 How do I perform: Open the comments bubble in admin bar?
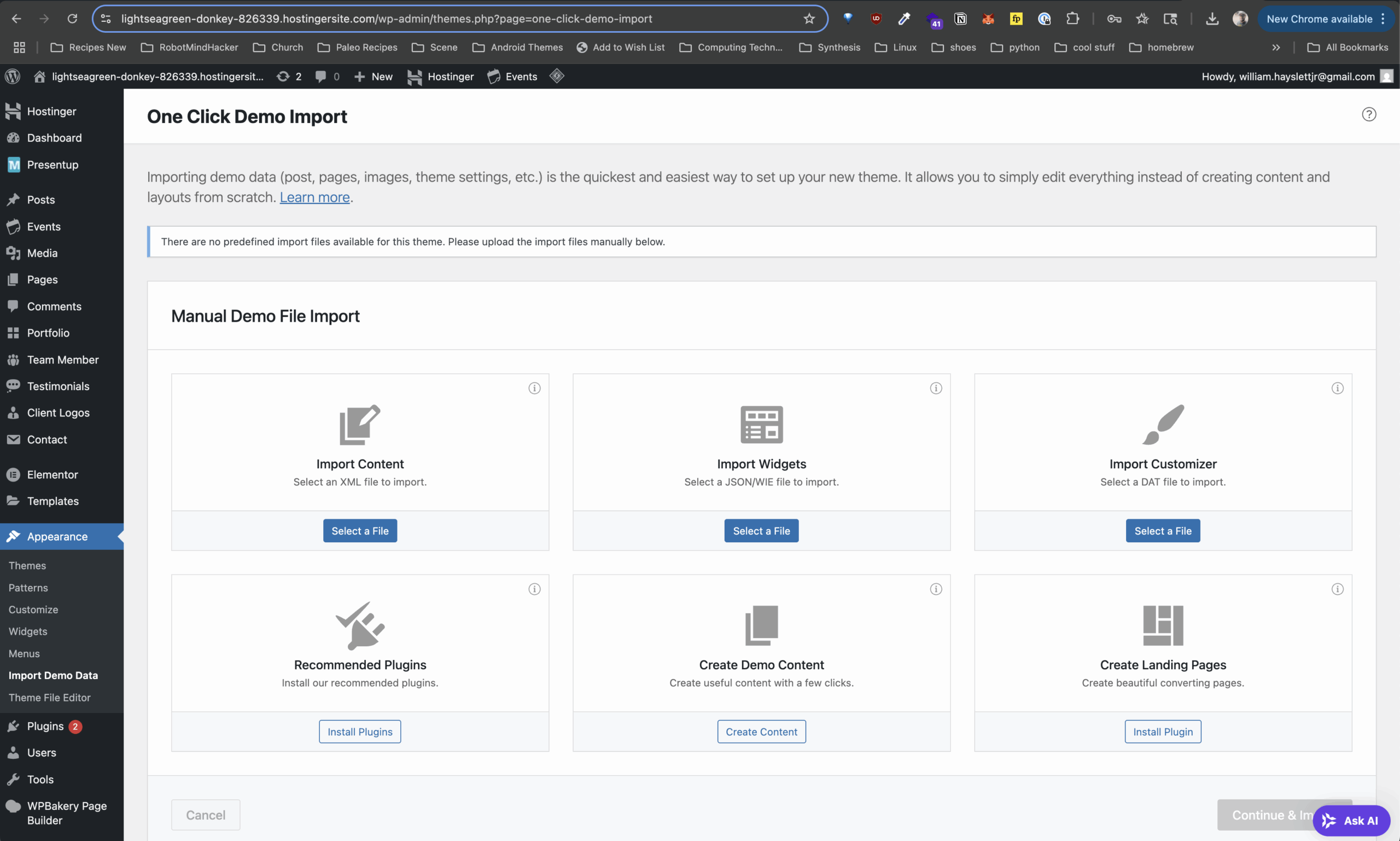328,77
